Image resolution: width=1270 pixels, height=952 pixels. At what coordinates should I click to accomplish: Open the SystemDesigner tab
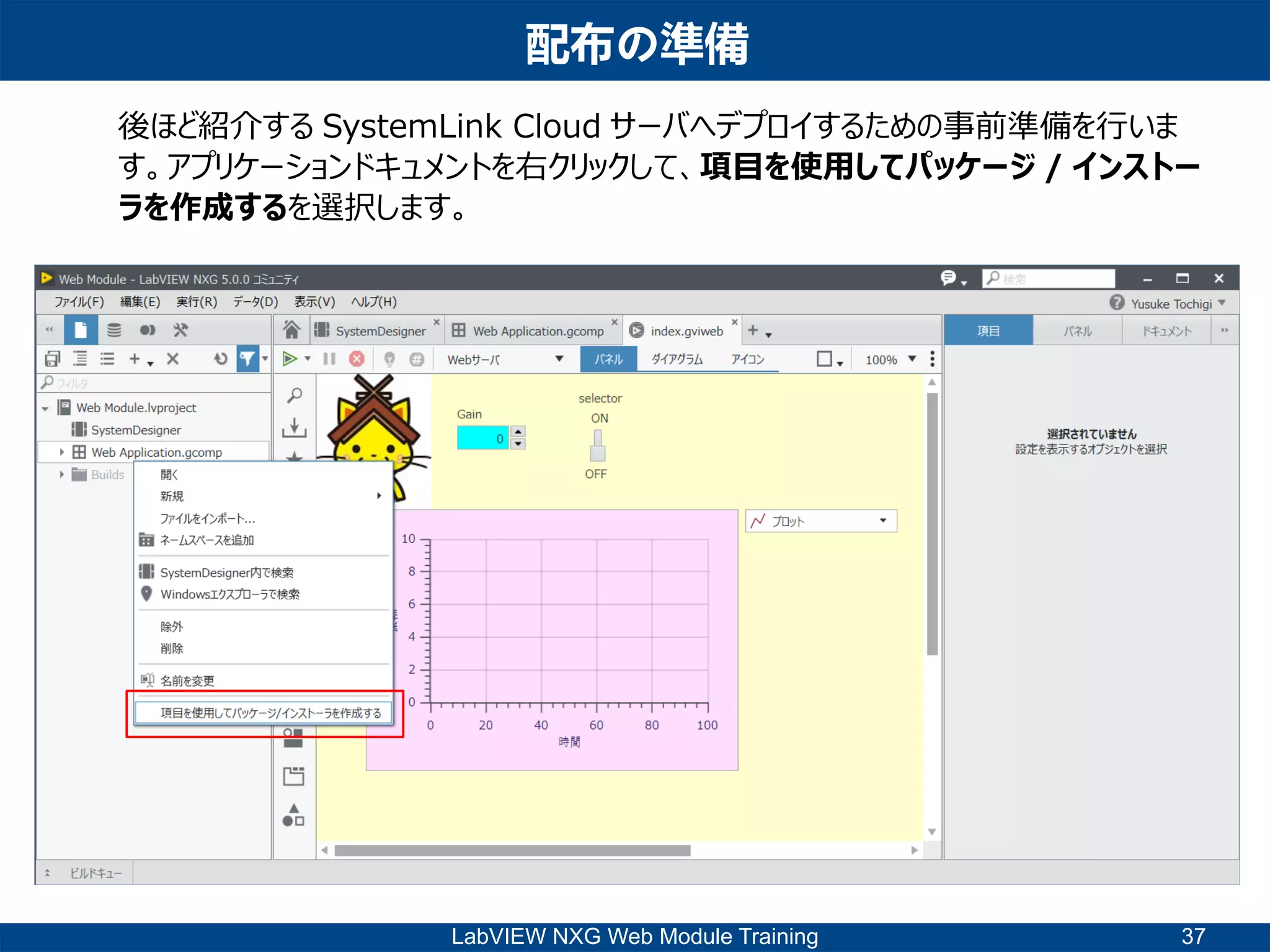pos(380,331)
